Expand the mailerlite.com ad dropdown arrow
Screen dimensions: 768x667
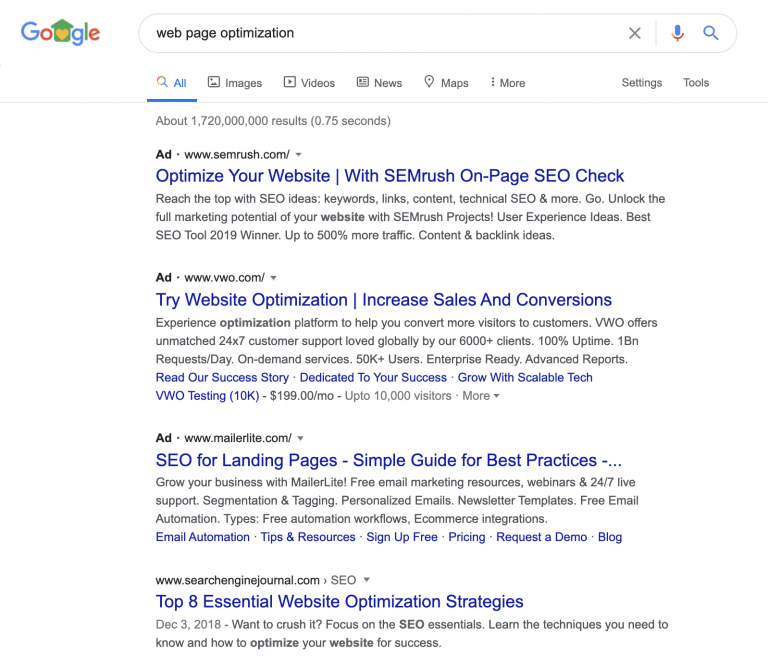[300, 438]
